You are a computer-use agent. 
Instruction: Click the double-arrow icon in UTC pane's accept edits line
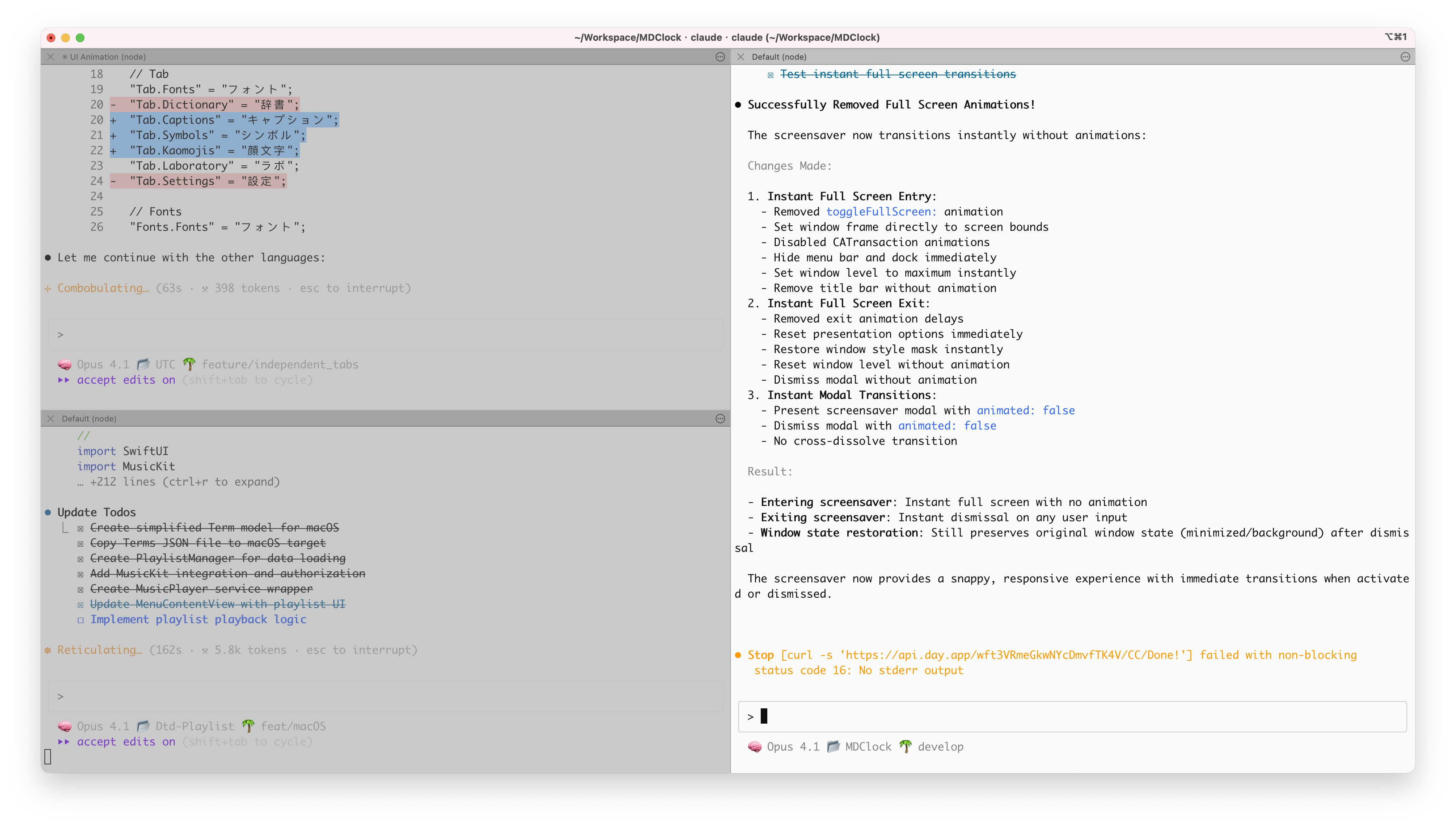(x=64, y=380)
